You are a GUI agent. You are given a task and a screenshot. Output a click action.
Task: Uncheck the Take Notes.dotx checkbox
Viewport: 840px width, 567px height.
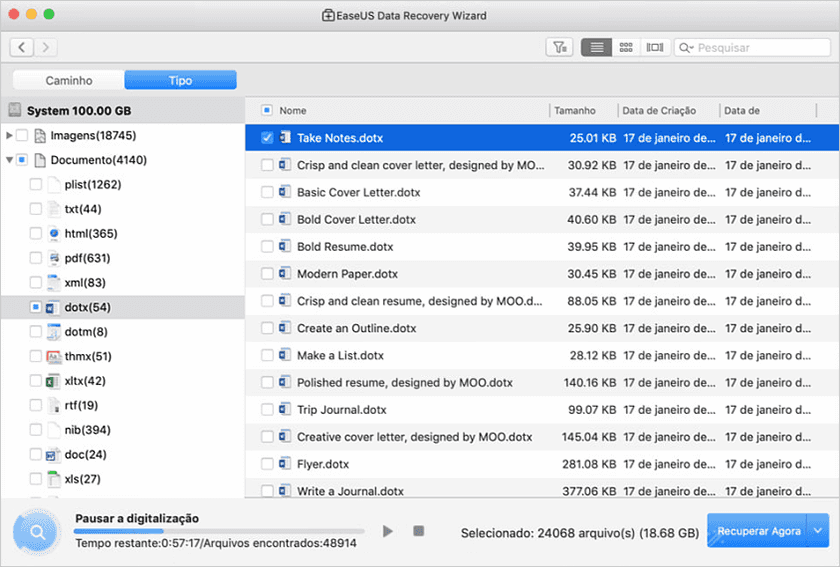pos(267,138)
